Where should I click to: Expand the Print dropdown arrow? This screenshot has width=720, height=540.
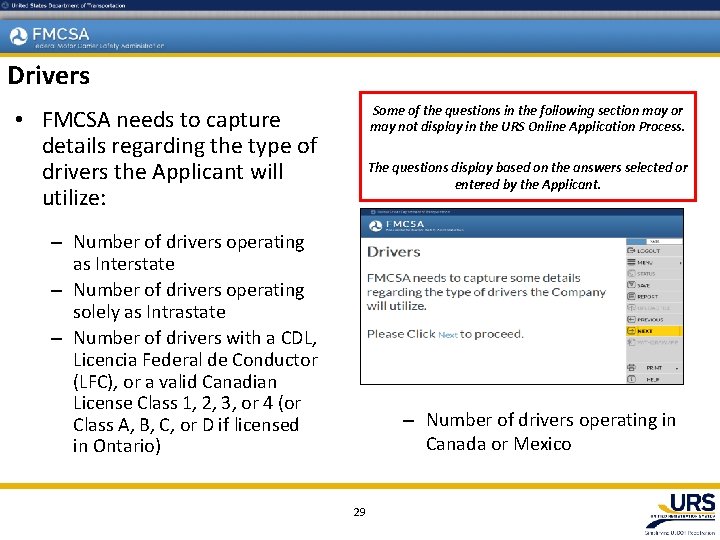click(677, 368)
